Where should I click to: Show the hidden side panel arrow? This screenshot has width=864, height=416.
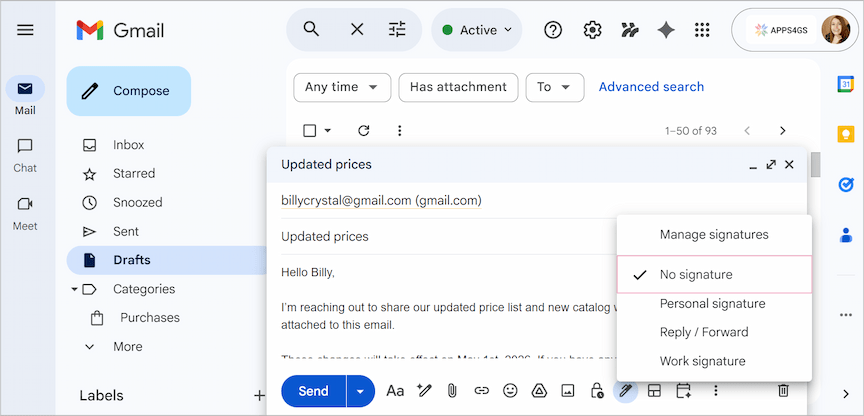(x=846, y=394)
